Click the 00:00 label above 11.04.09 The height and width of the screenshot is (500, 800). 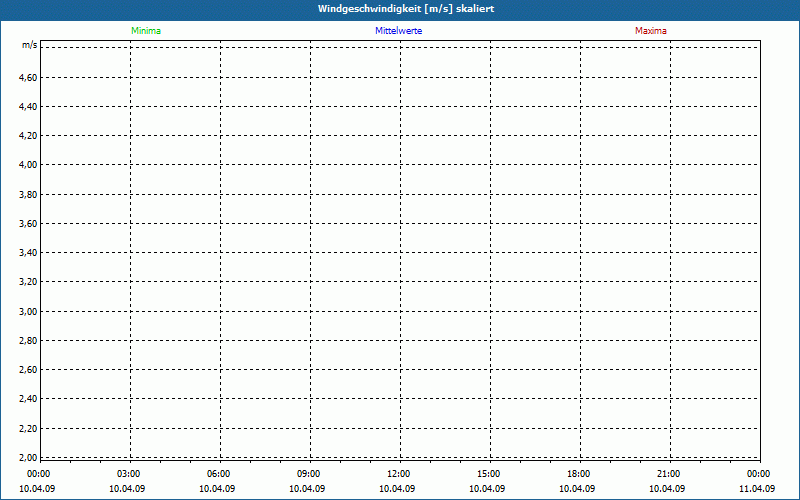pos(759,474)
